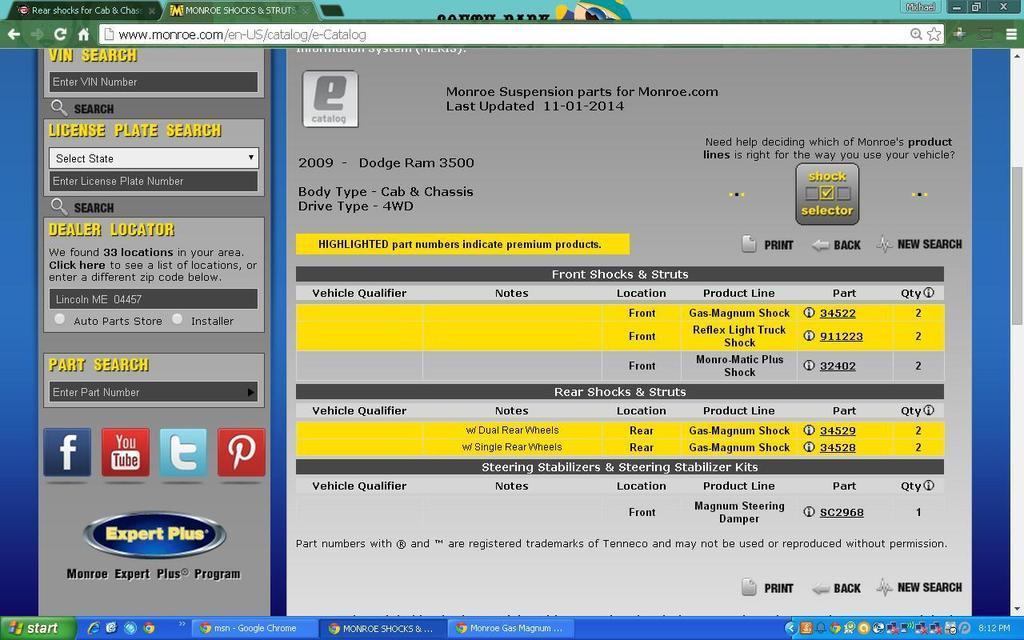Open the Monroe Pinterest icon
1024x640 pixels.
242,452
